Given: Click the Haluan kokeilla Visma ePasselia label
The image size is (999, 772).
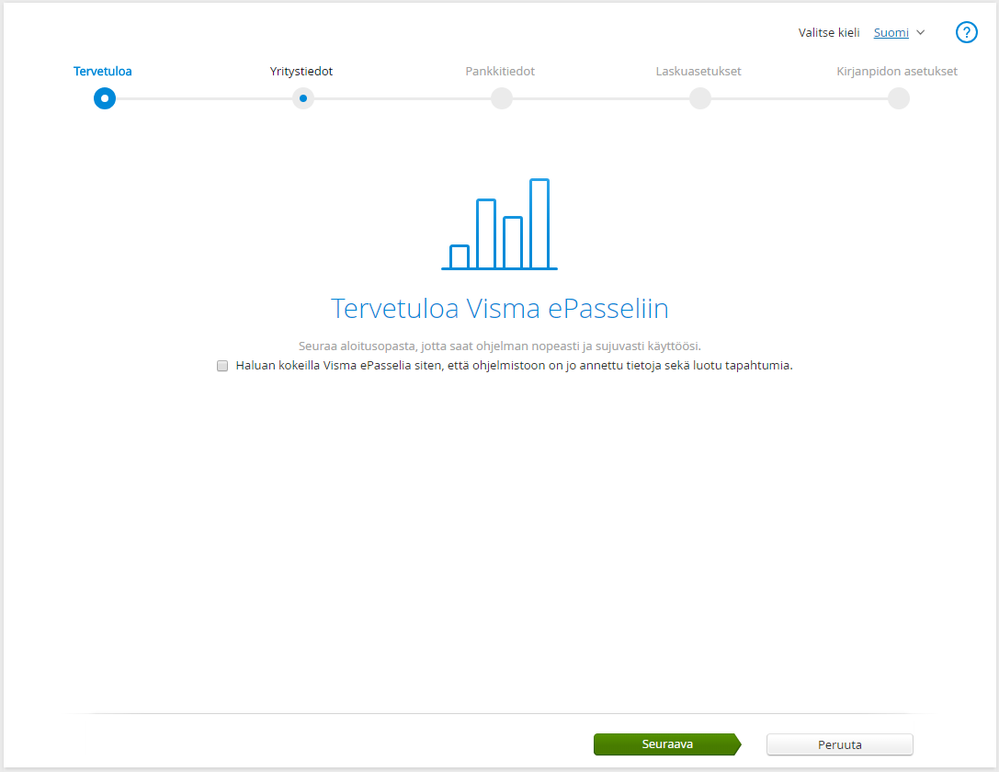Looking at the screenshot, I should tap(514, 366).
